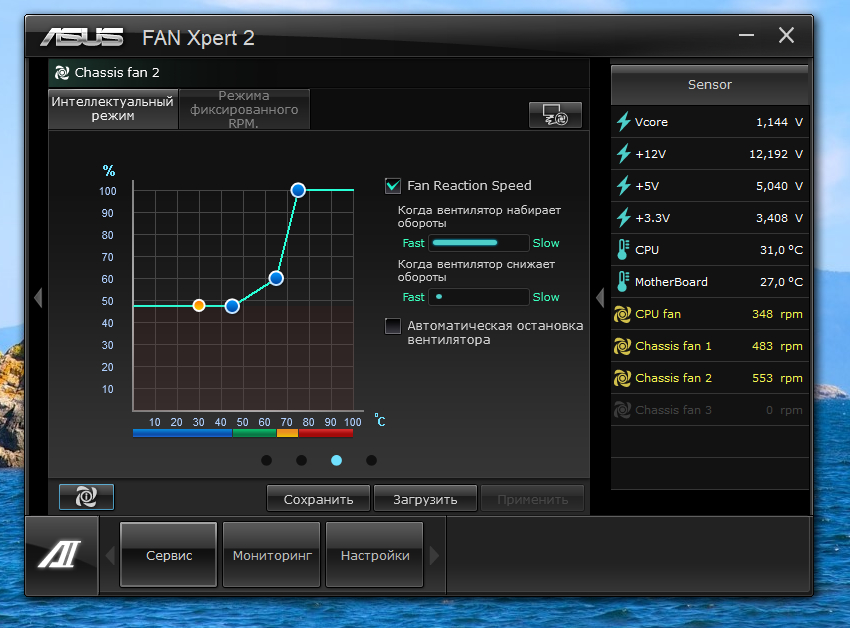Click the red segment of temperature color bar
This screenshot has height=628, width=850.
326,433
